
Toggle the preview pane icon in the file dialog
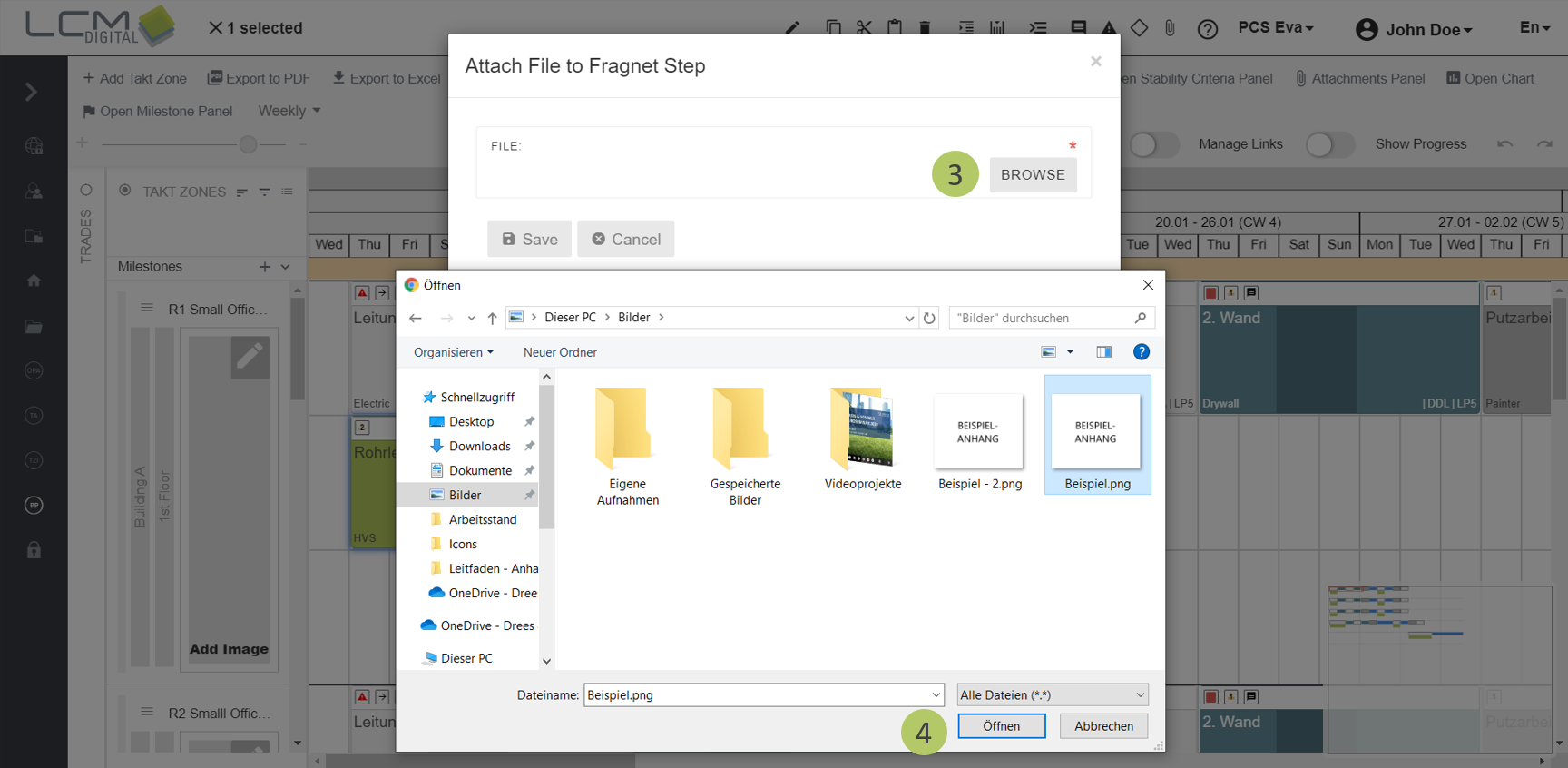[x=1103, y=352]
